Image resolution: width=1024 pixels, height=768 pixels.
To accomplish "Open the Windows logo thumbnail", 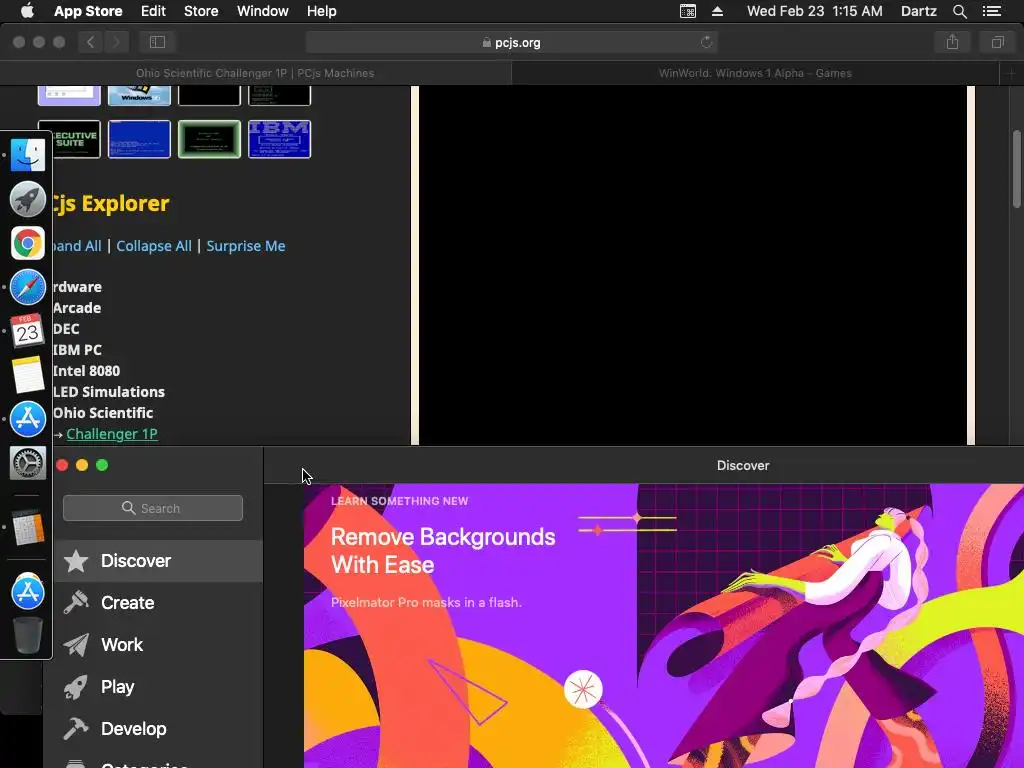I will (139, 95).
